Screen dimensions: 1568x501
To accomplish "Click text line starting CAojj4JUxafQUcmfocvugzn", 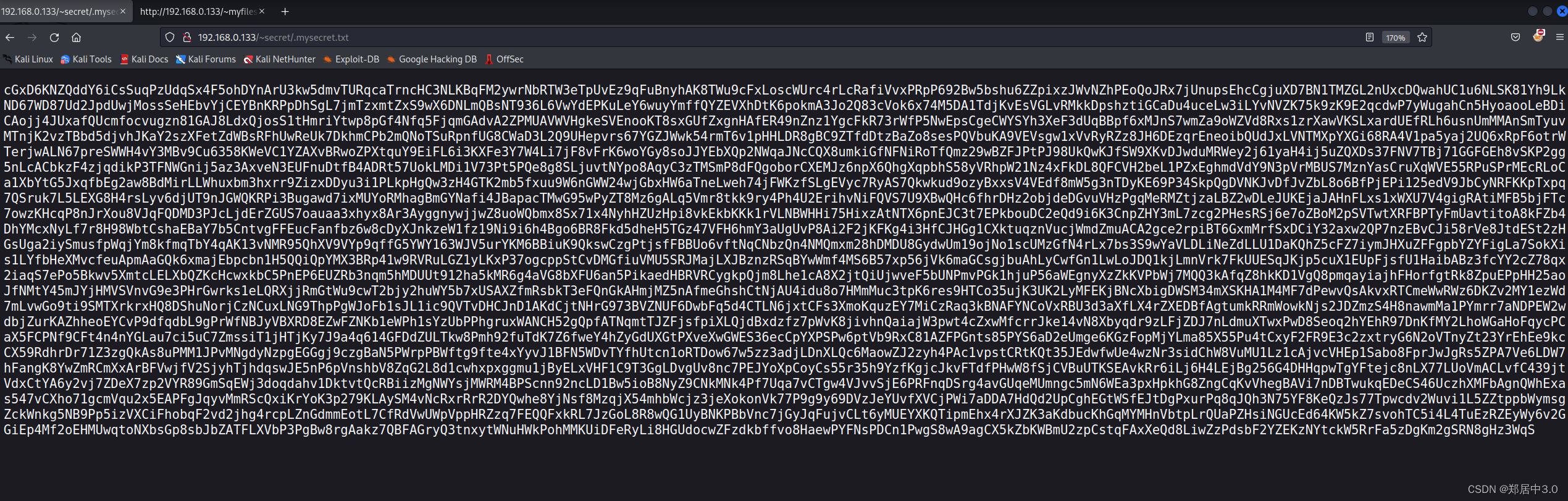I will click(784, 120).
